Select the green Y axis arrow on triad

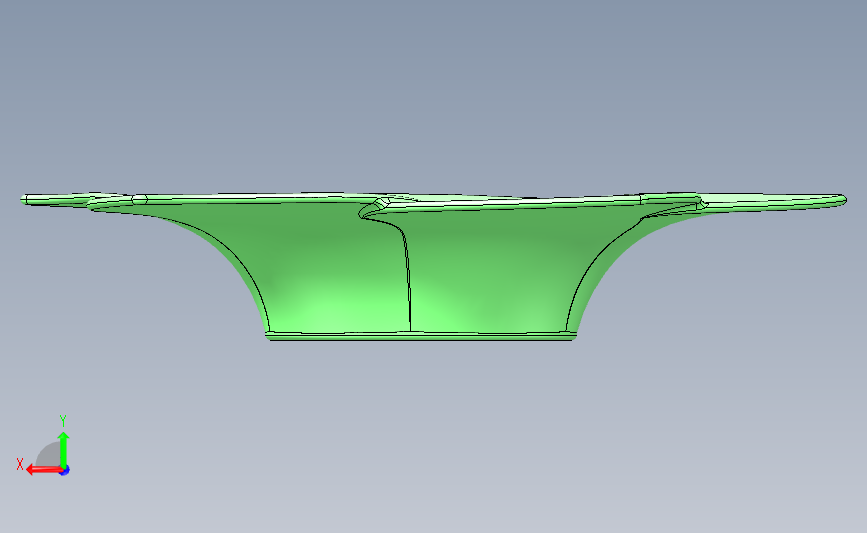pyautogui.click(x=63, y=450)
